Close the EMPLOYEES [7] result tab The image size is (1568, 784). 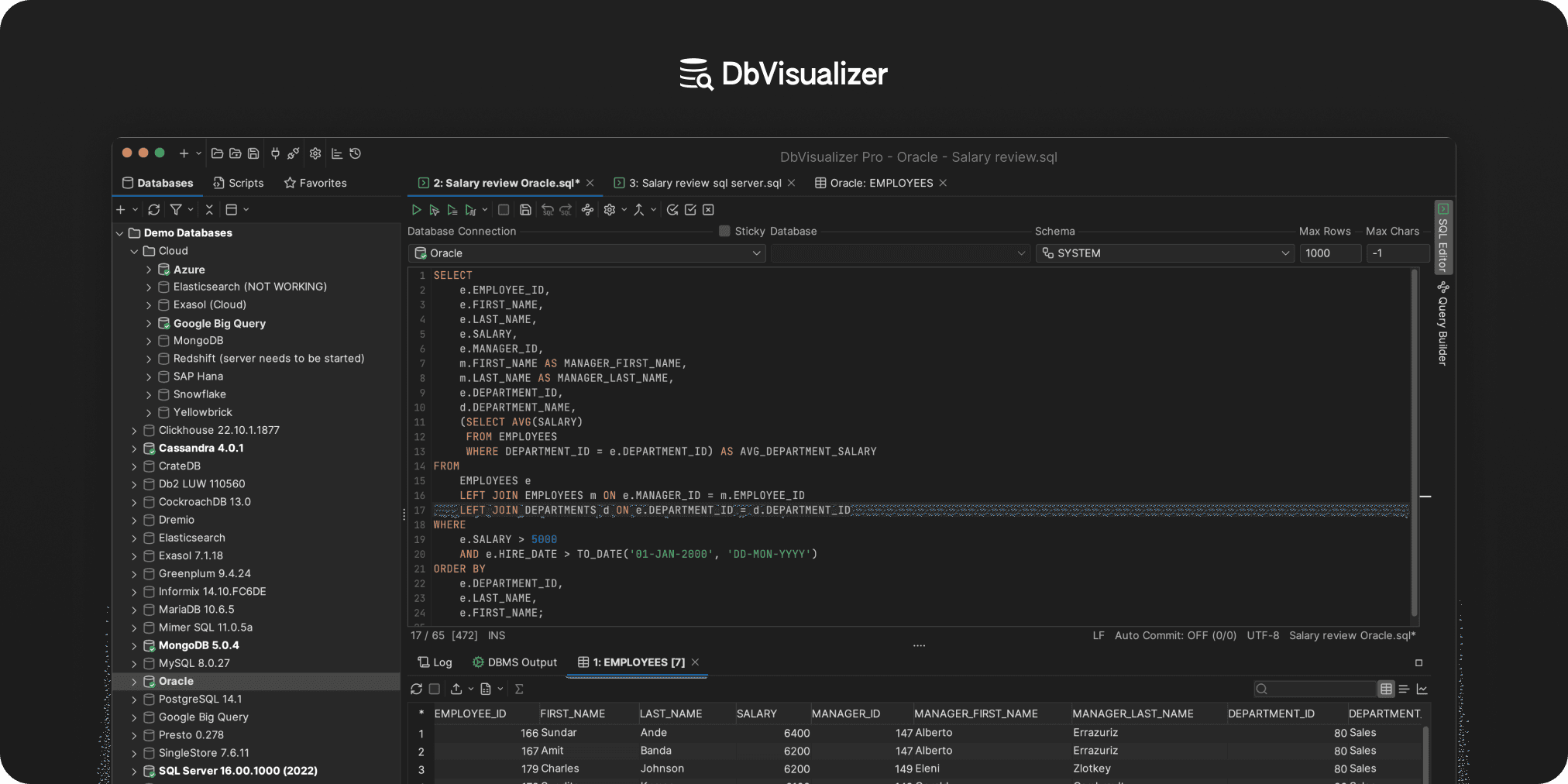pyautogui.click(x=696, y=662)
